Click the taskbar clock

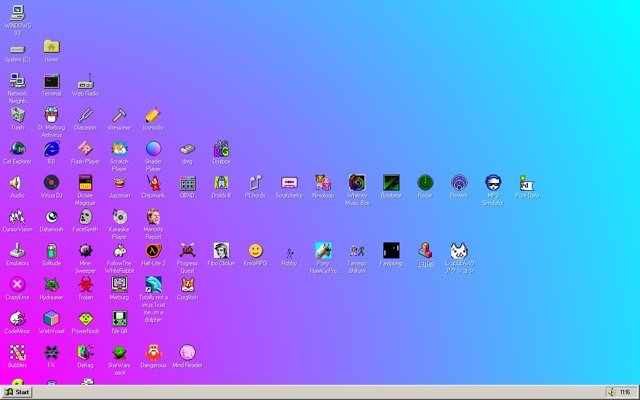625,392
